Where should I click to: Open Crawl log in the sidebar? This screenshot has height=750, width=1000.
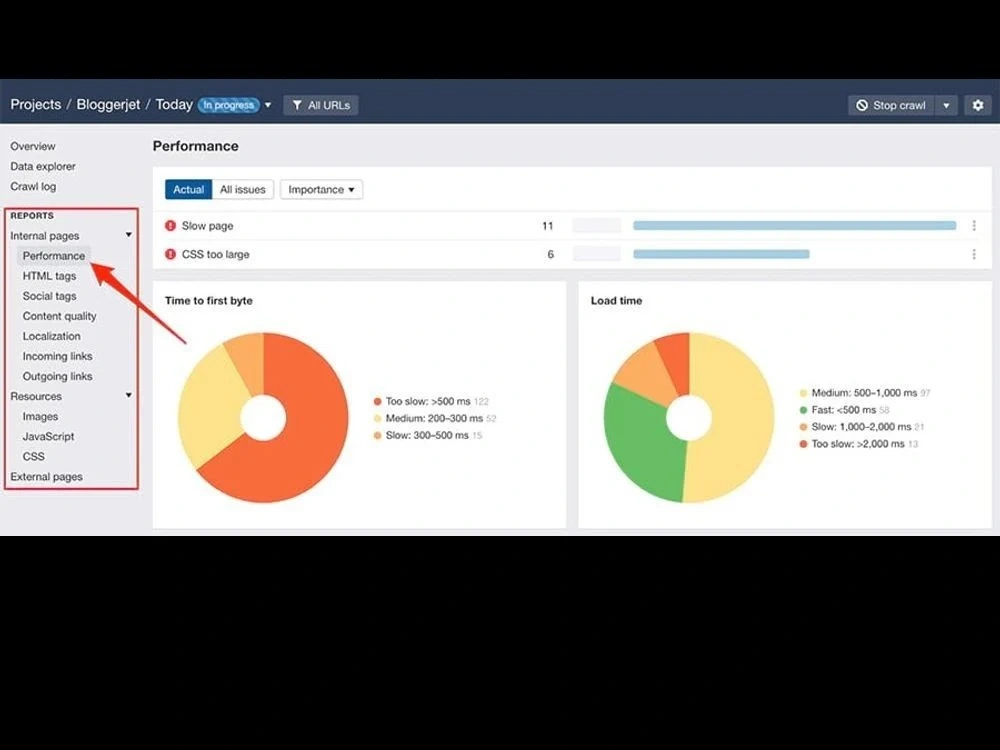pyautogui.click(x=33, y=187)
